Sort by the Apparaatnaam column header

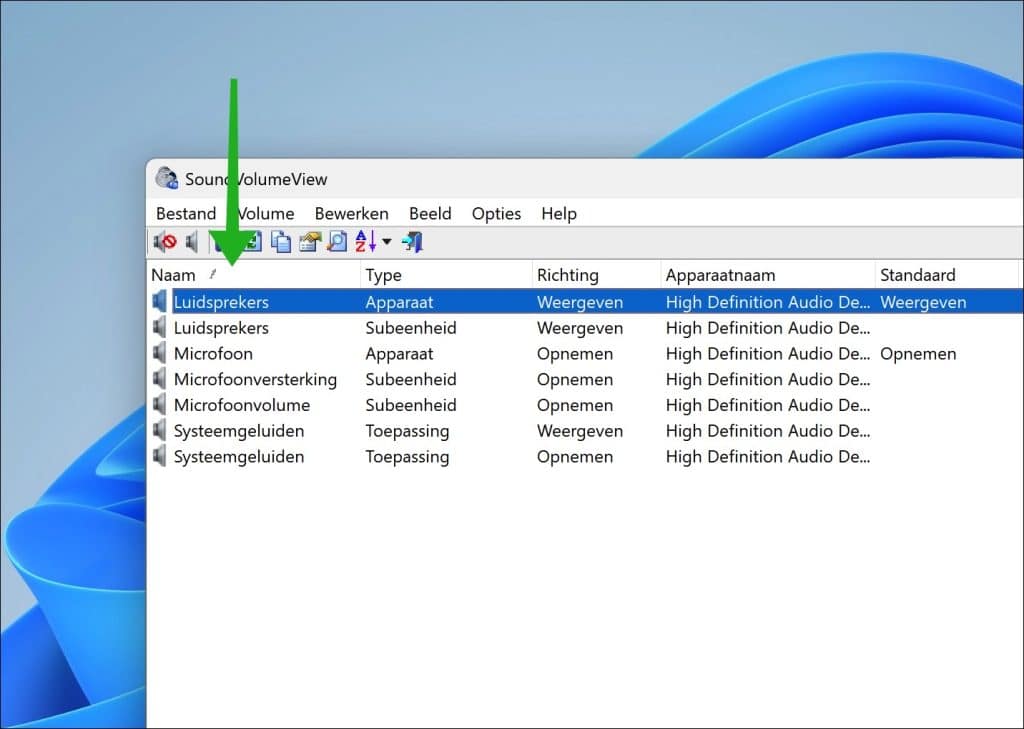pyautogui.click(x=768, y=275)
